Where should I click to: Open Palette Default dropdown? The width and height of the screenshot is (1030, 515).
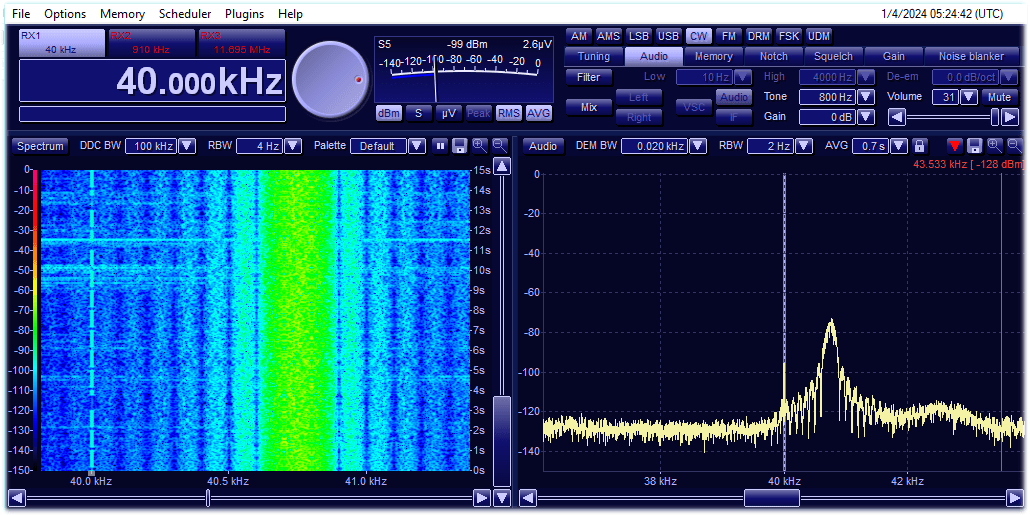(416, 146)
